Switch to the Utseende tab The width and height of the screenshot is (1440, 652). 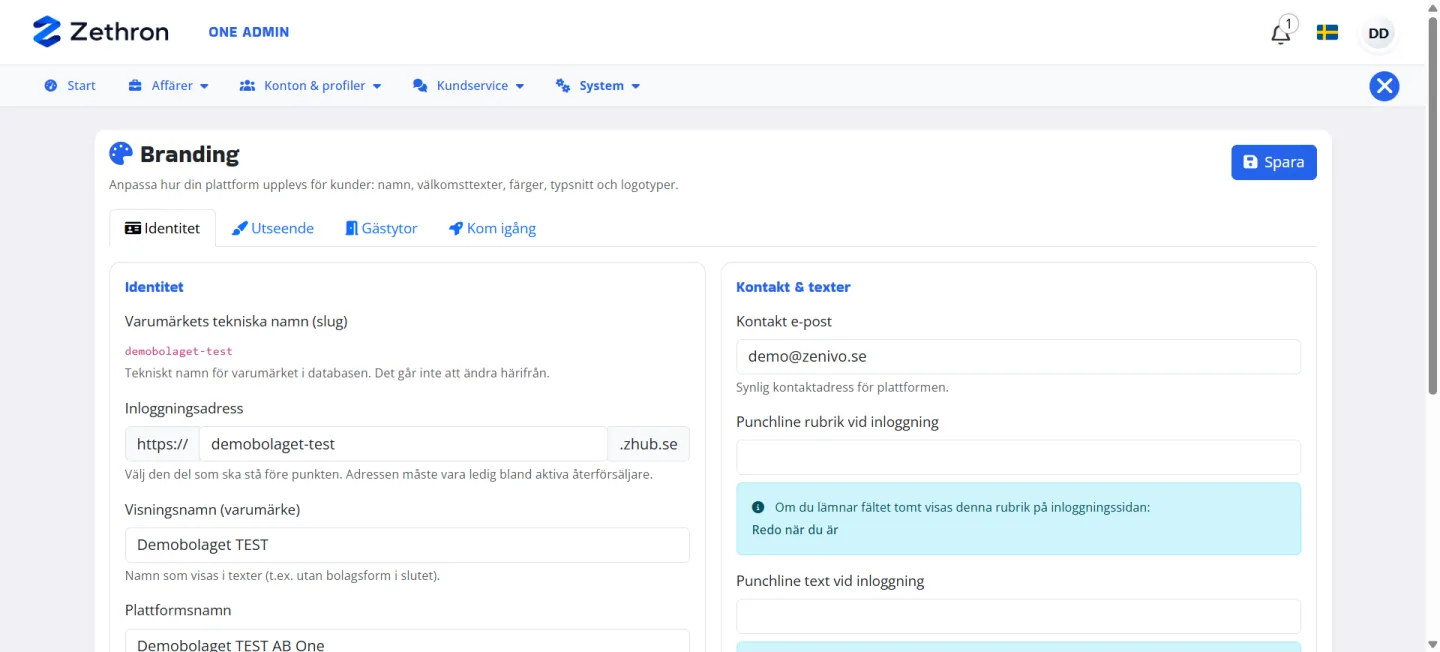tap(273, 228)
